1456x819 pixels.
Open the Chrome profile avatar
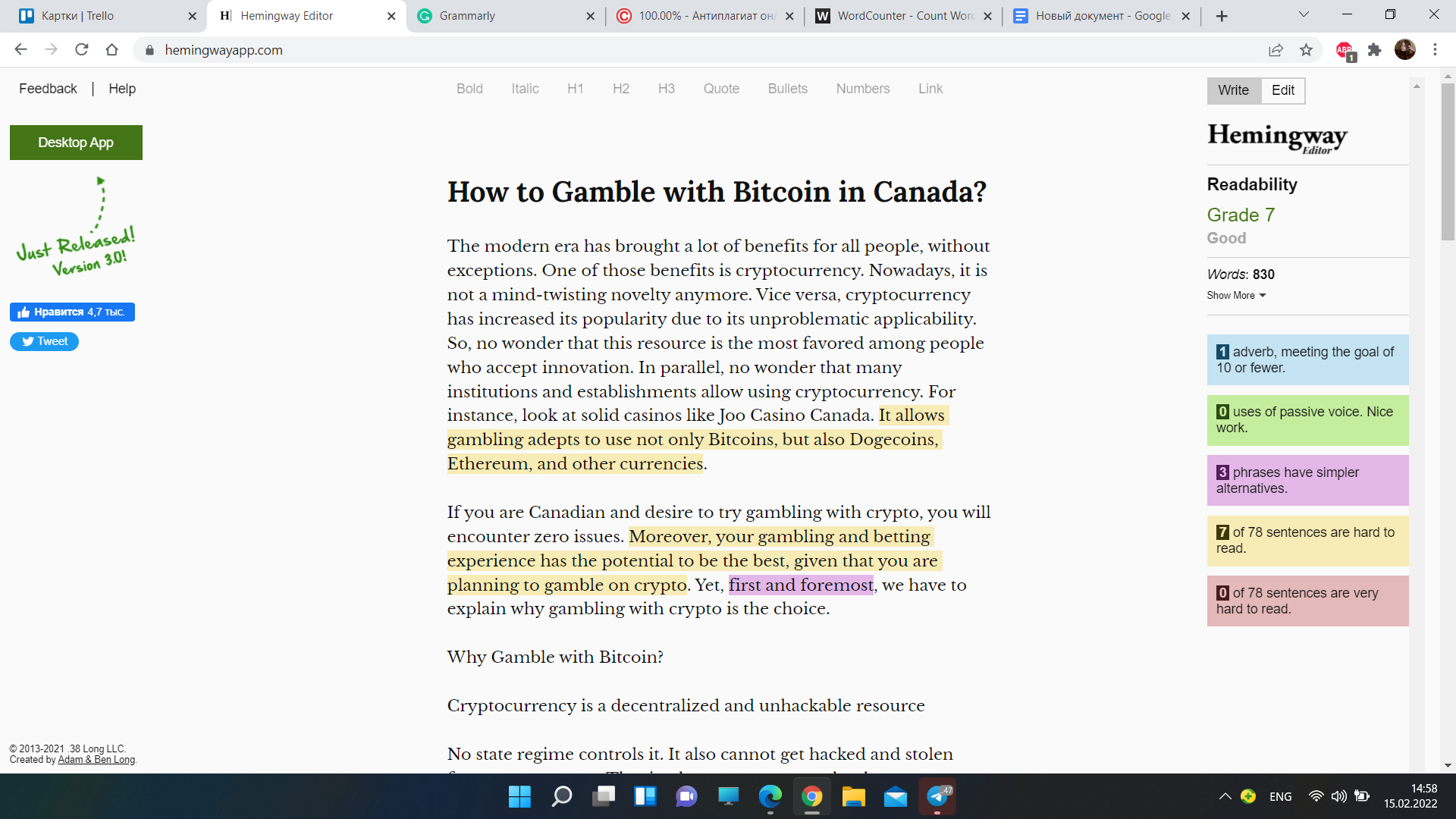pos(1404,50)
